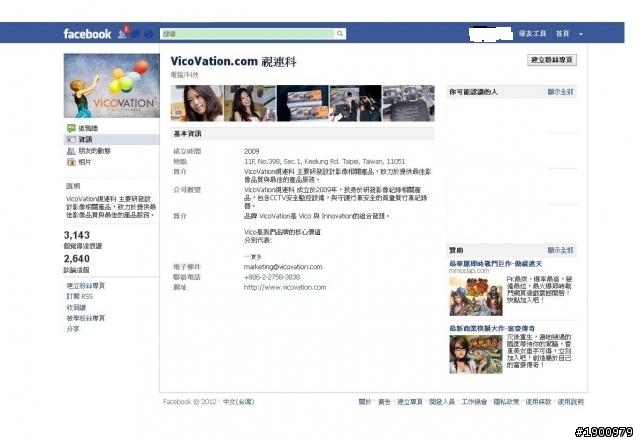Open 尋友工具 in the top bar
This screenshot has height=440, width=640.
click(532, 33)
